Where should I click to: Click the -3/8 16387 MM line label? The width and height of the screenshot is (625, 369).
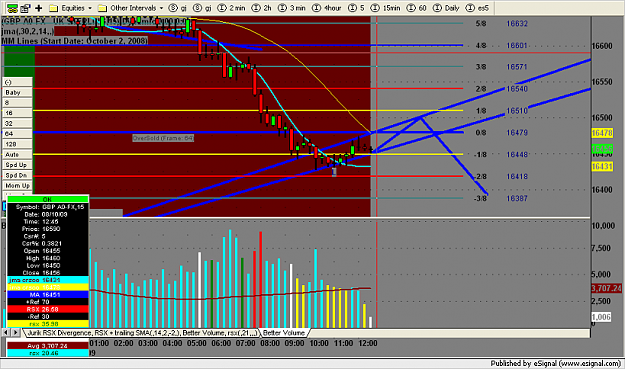pyautogui.click(x=501, y=198)
